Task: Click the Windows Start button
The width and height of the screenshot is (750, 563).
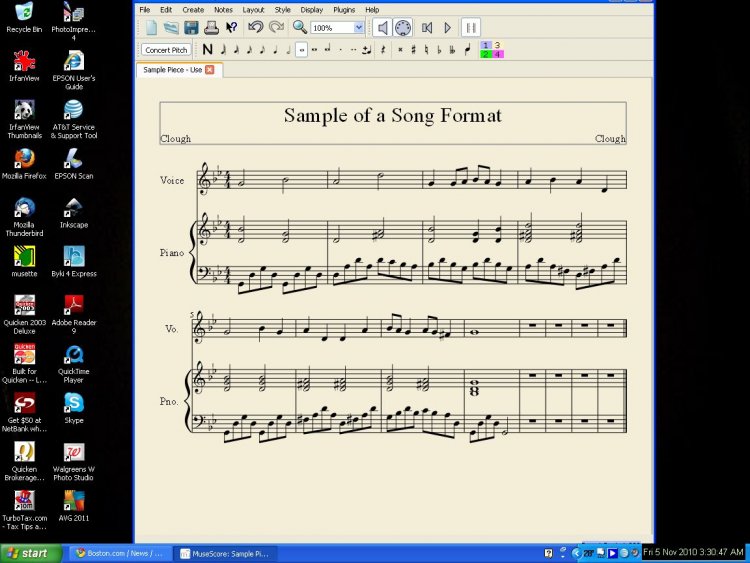Action: (28, 553)
